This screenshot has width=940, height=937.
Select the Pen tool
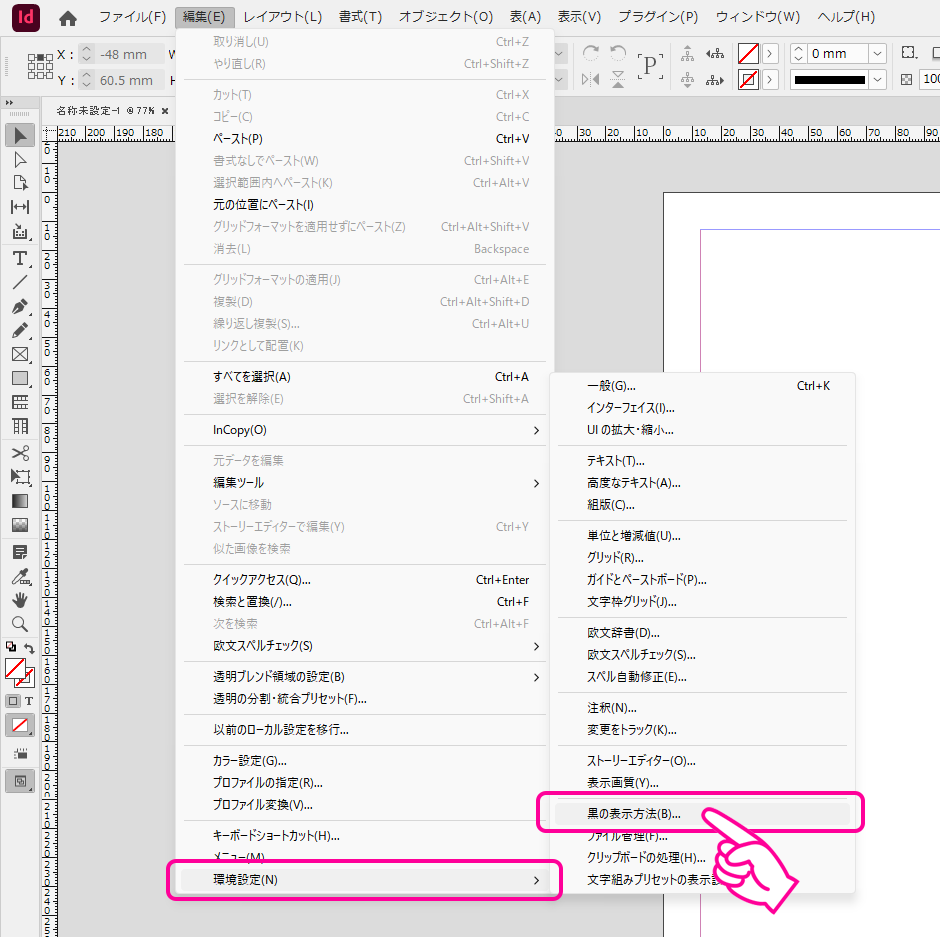20,307
